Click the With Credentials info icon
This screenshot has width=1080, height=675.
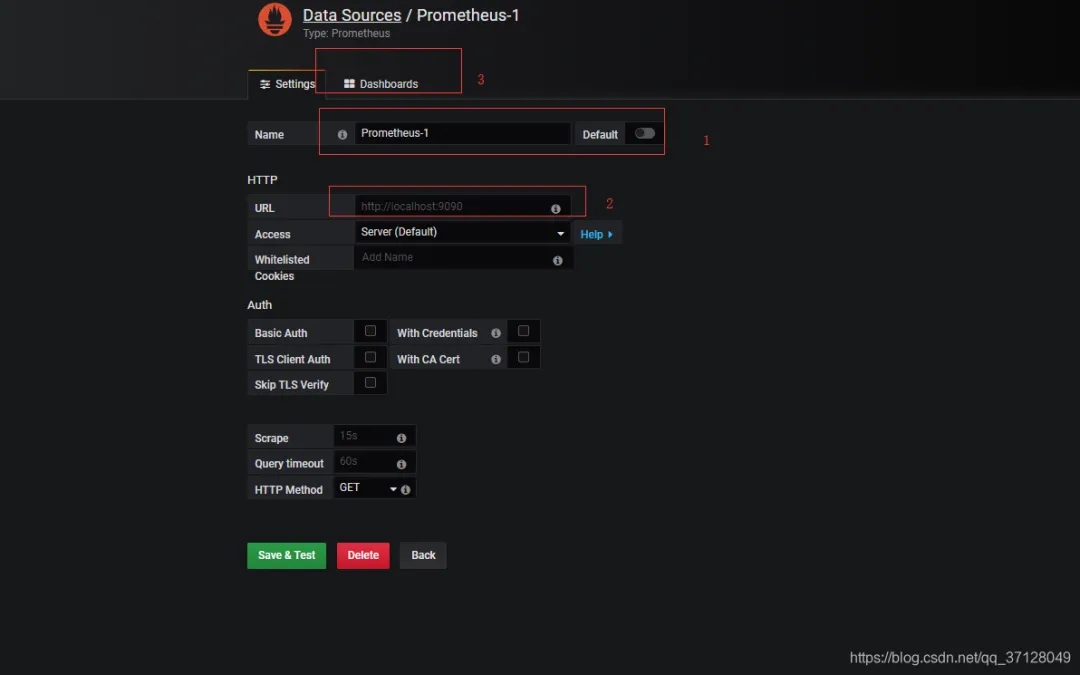click(496, 333)
